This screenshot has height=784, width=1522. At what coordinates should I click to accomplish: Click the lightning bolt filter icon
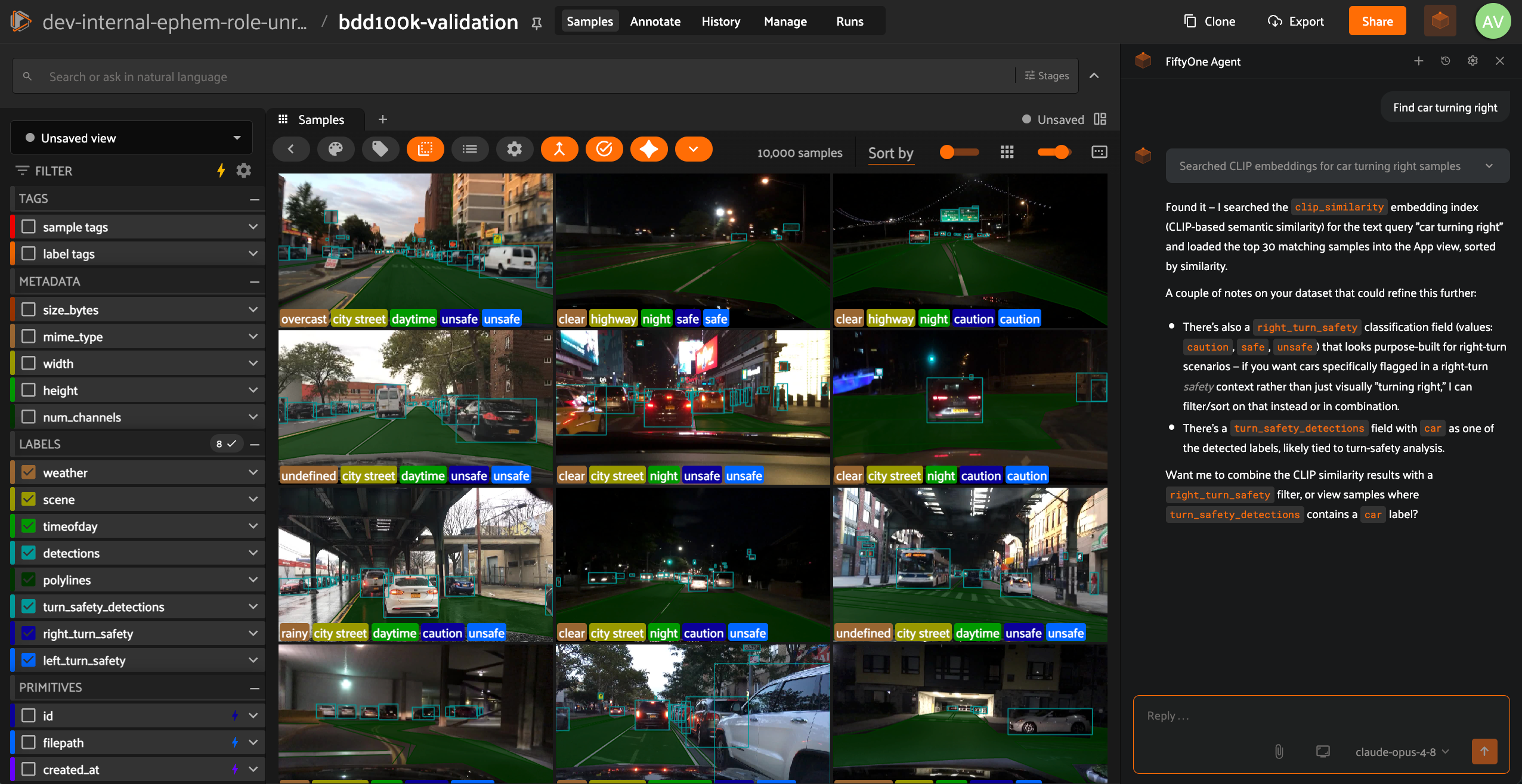click(x=221, y=171)
